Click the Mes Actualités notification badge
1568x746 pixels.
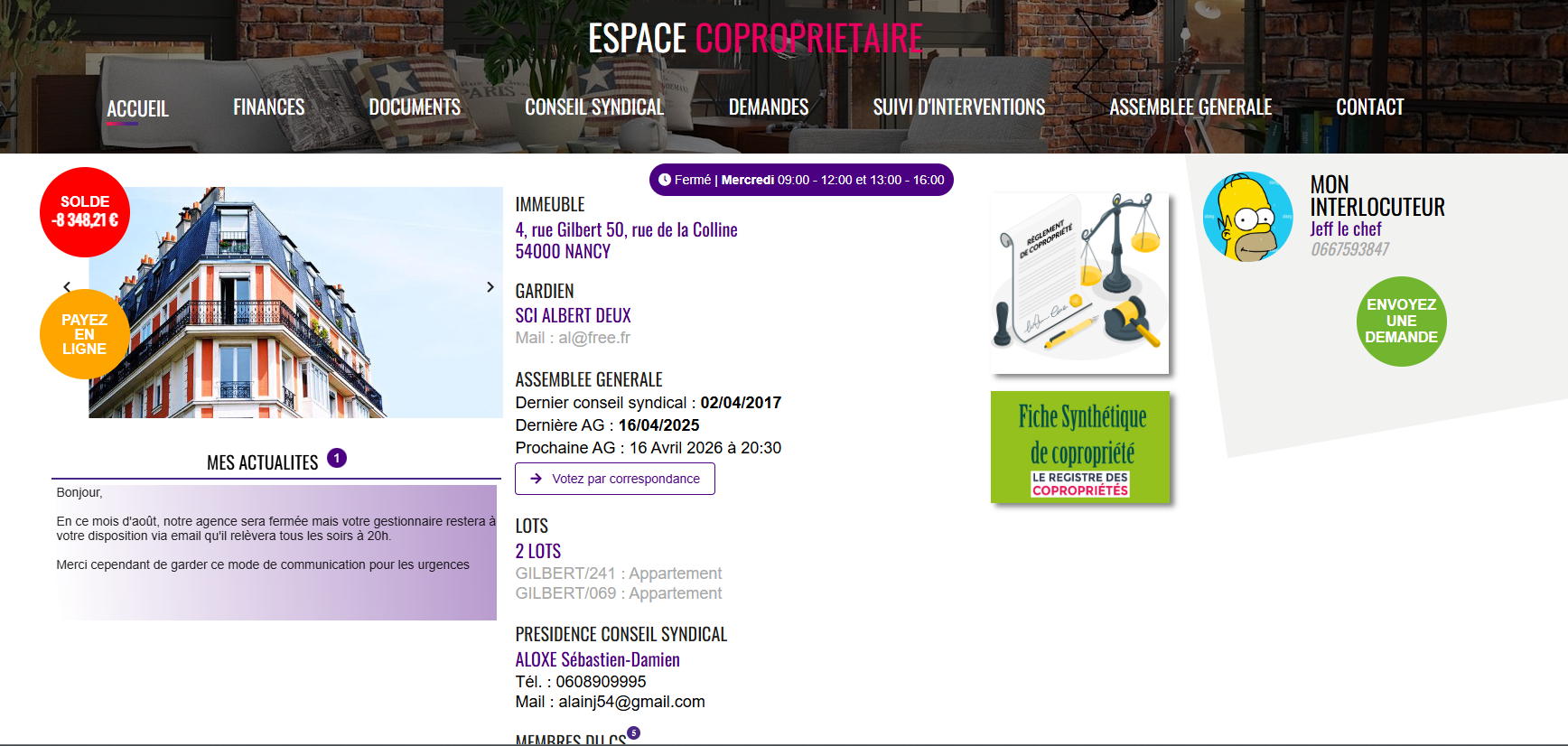pyautogui.click(x=337, y=458)
